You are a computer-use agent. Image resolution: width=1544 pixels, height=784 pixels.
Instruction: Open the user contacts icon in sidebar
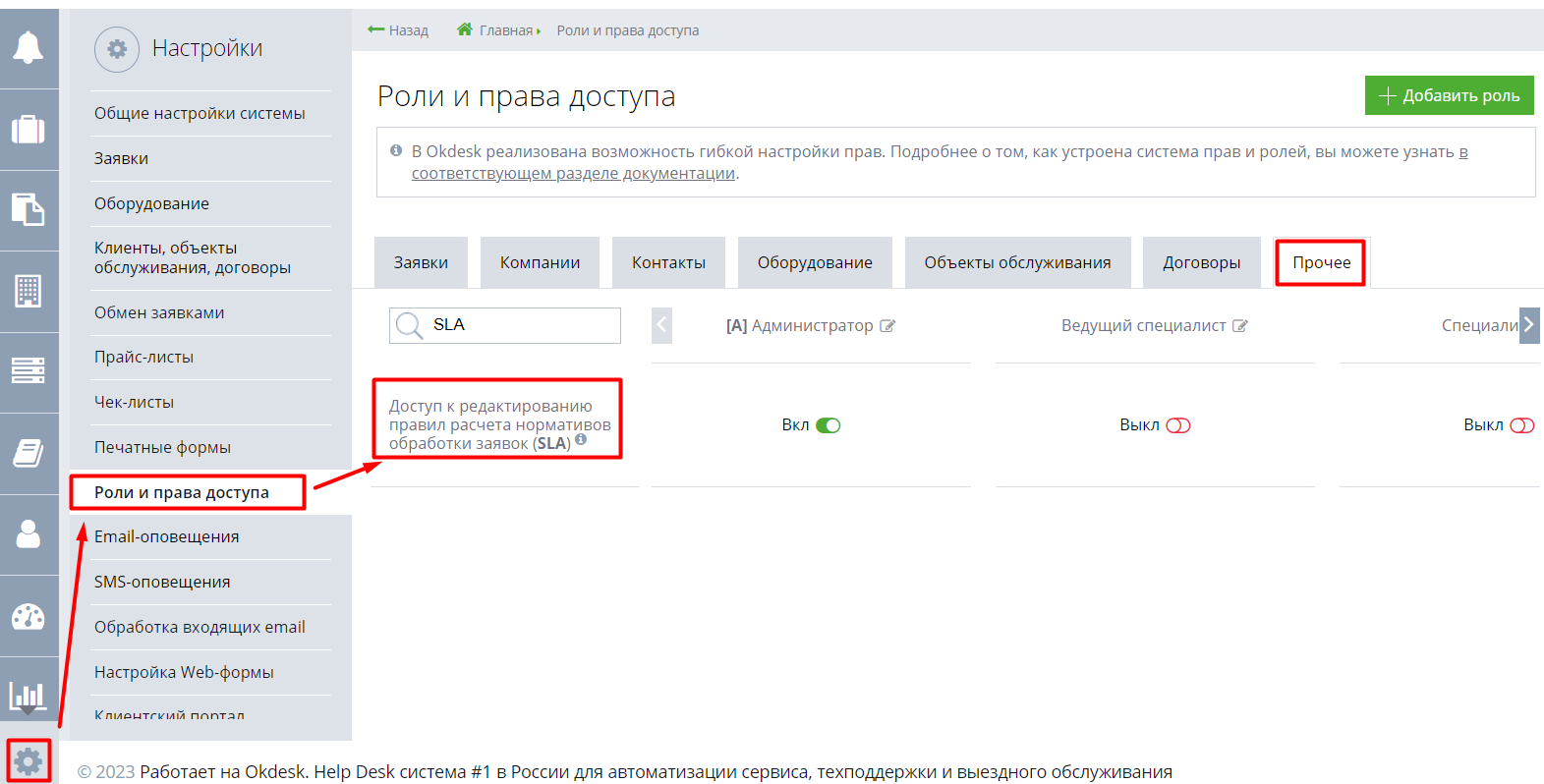click(x=29, y=533)
